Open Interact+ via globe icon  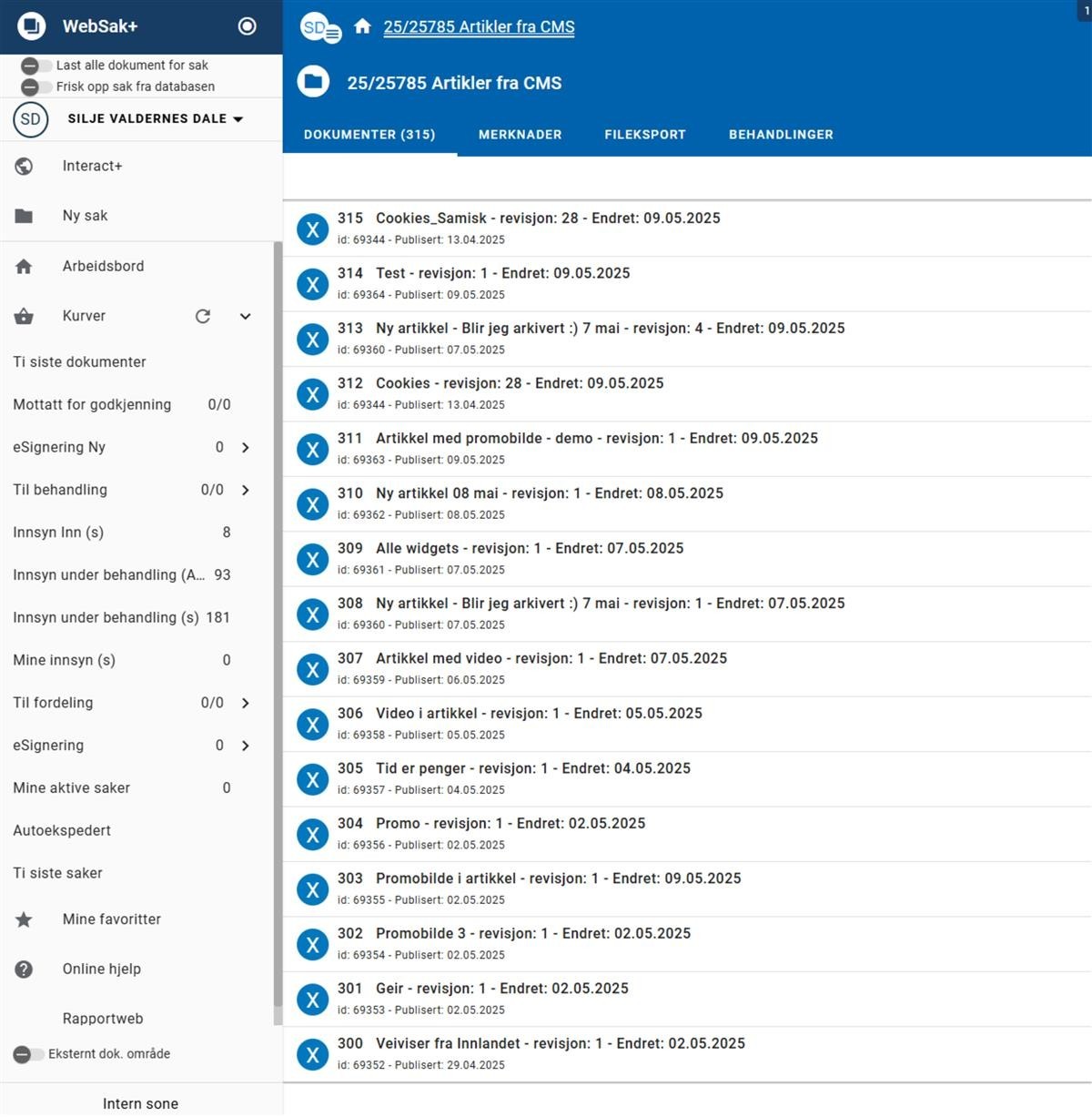click(25, 166)
